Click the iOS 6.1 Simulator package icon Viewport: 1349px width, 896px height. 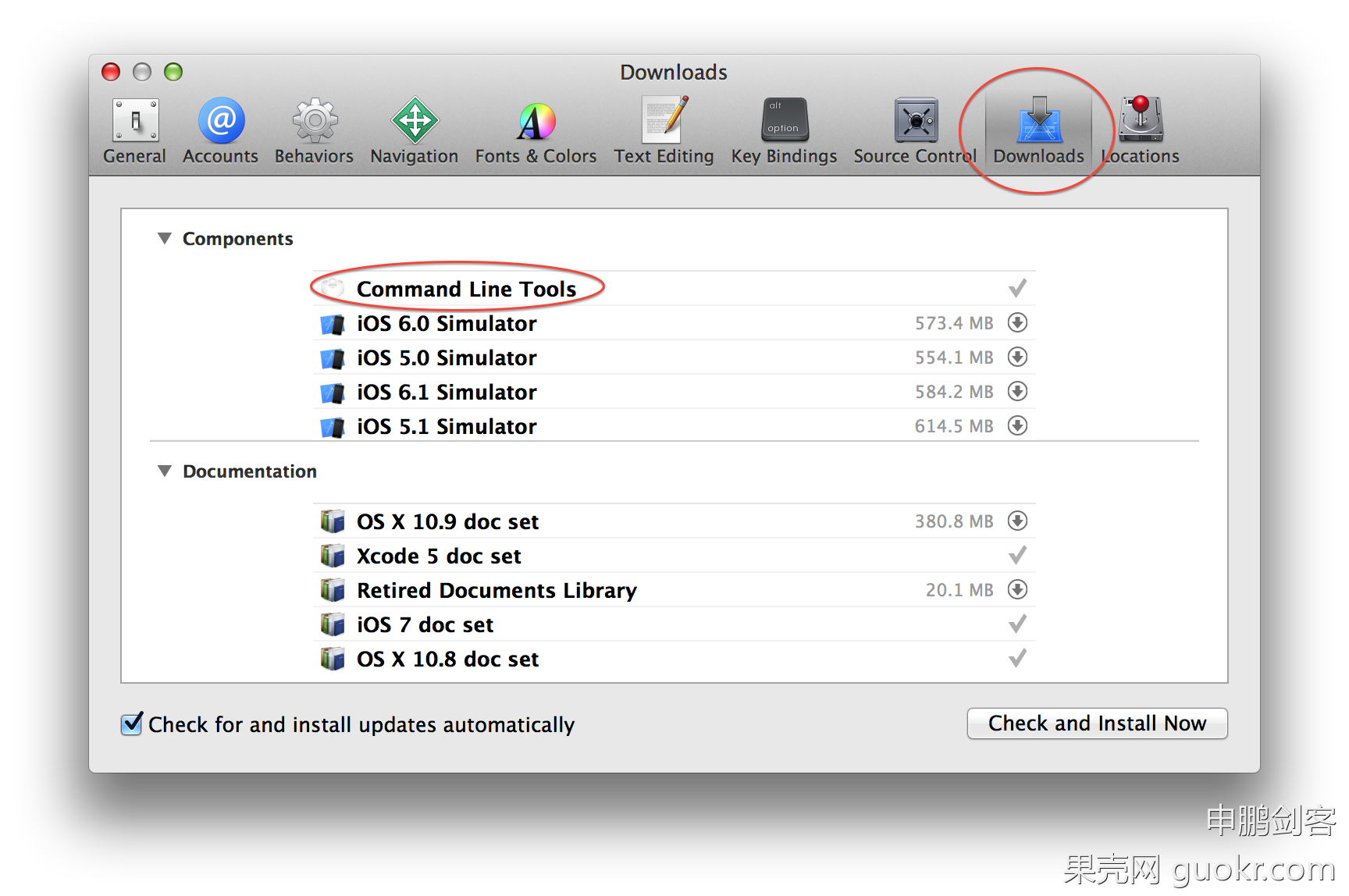333,393
